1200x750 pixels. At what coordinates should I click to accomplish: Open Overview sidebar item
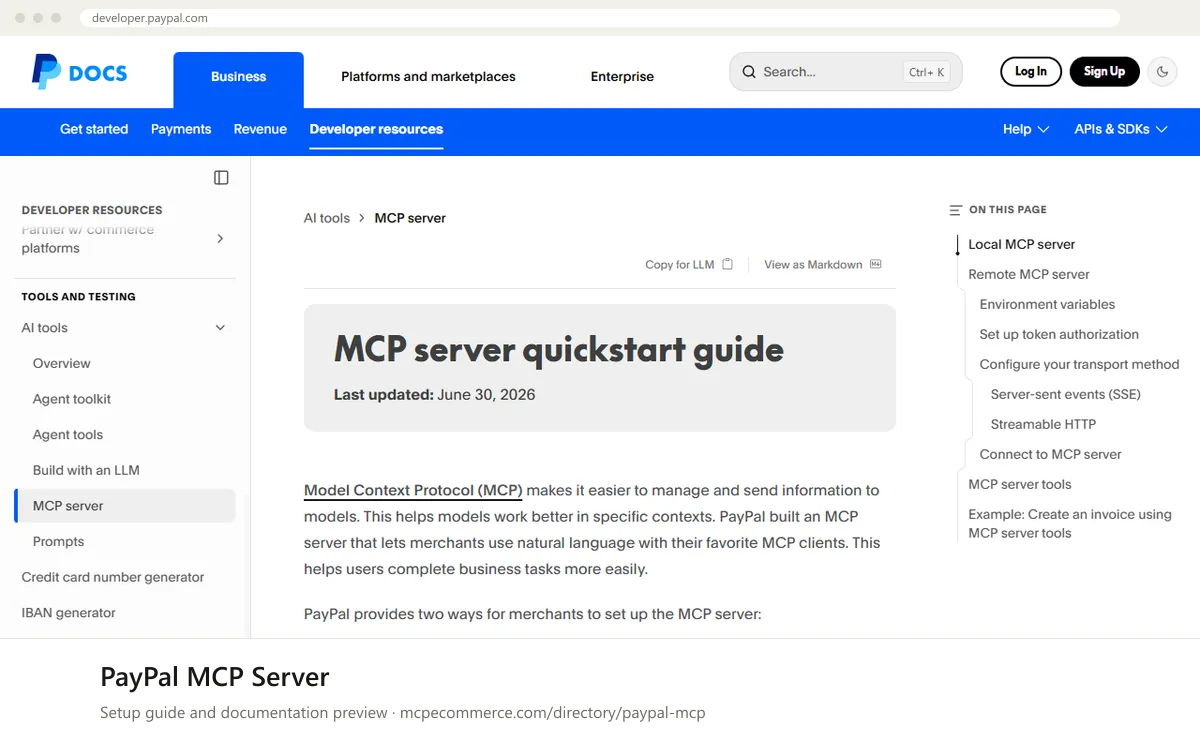(62, 363)
